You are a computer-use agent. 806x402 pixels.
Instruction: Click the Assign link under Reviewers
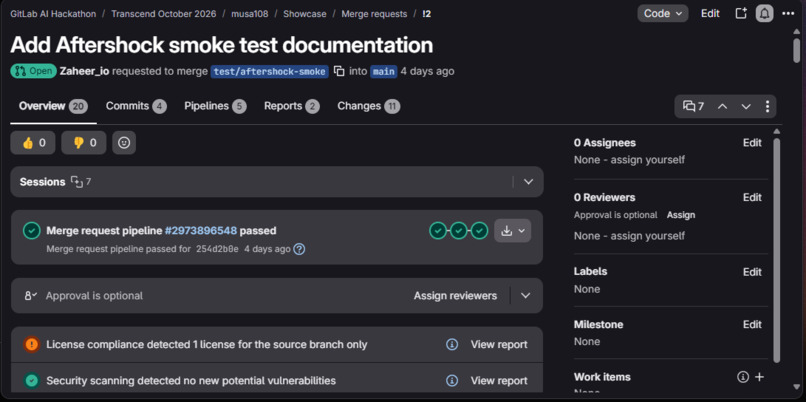pos(681,215)
